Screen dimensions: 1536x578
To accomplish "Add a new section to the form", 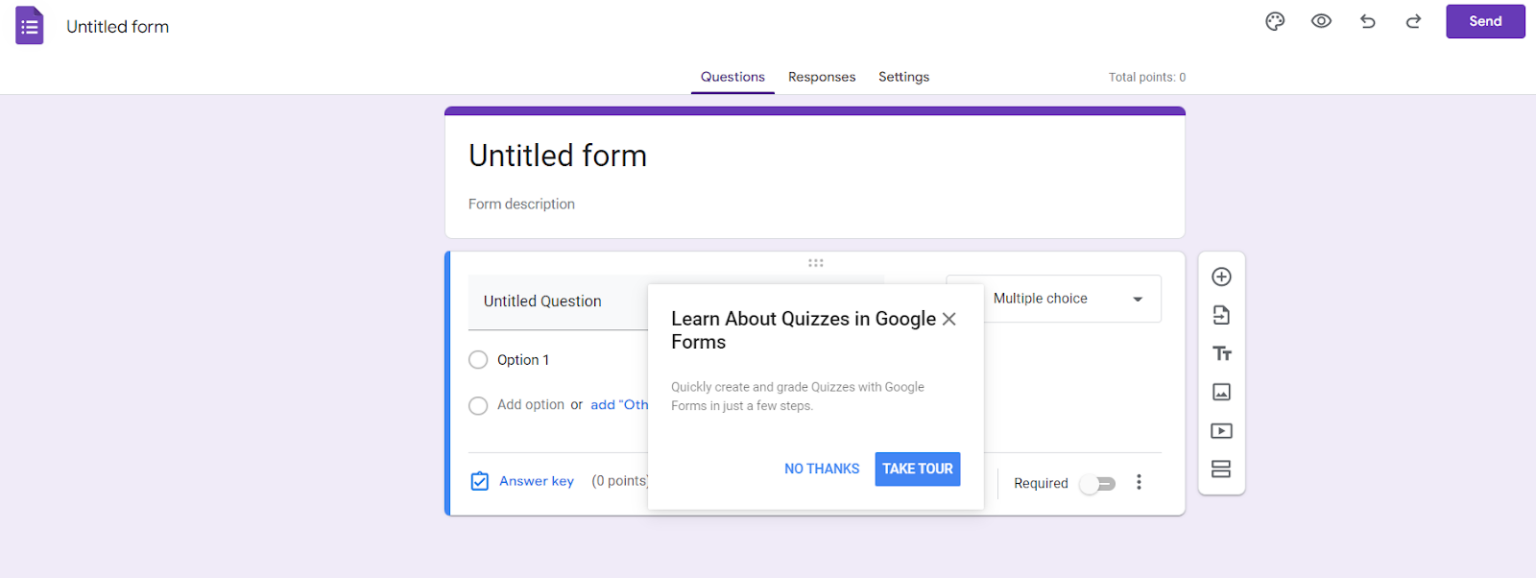I will [1221, 468].
